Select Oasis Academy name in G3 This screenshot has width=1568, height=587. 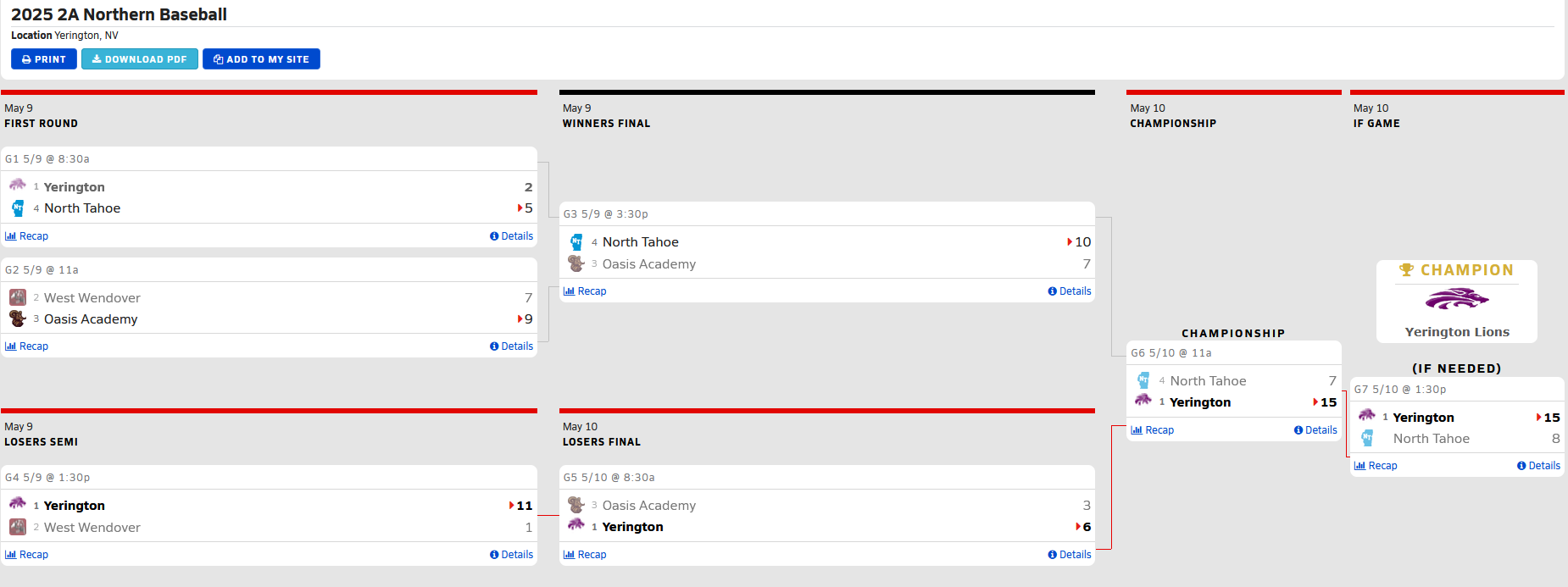coord(649,264)
